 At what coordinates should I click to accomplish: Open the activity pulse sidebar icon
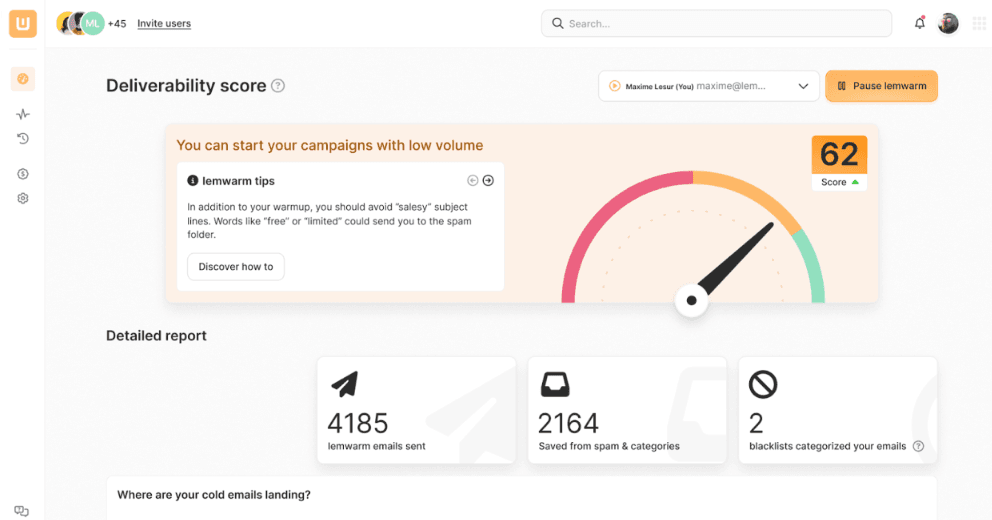point(23,114)
